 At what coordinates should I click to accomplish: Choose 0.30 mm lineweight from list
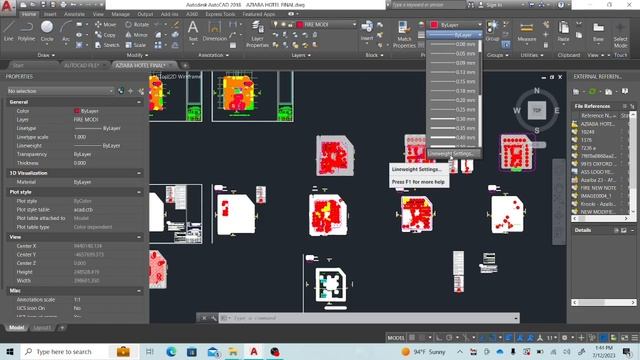pos(452,119)
